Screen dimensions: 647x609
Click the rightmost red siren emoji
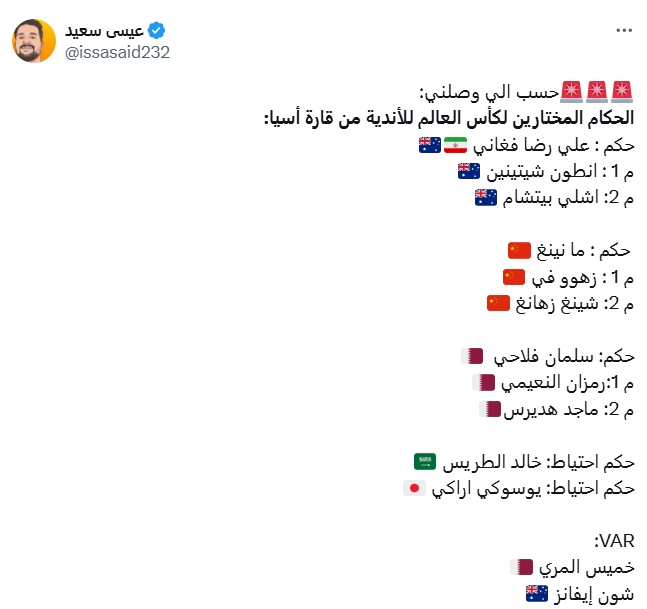(x=622, y=92)
